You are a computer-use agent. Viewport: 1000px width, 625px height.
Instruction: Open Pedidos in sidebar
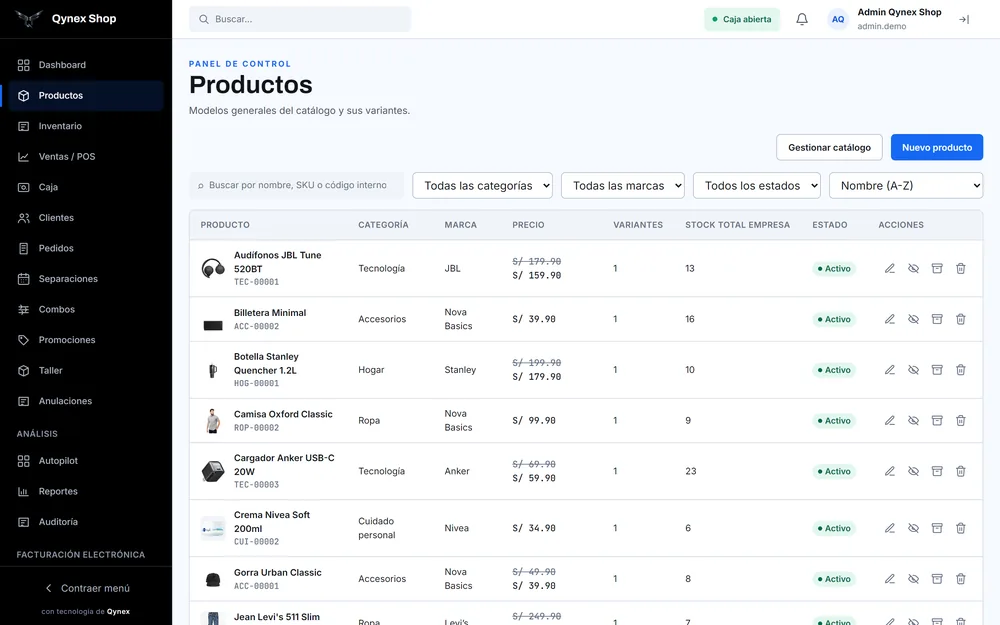[86, 249]
